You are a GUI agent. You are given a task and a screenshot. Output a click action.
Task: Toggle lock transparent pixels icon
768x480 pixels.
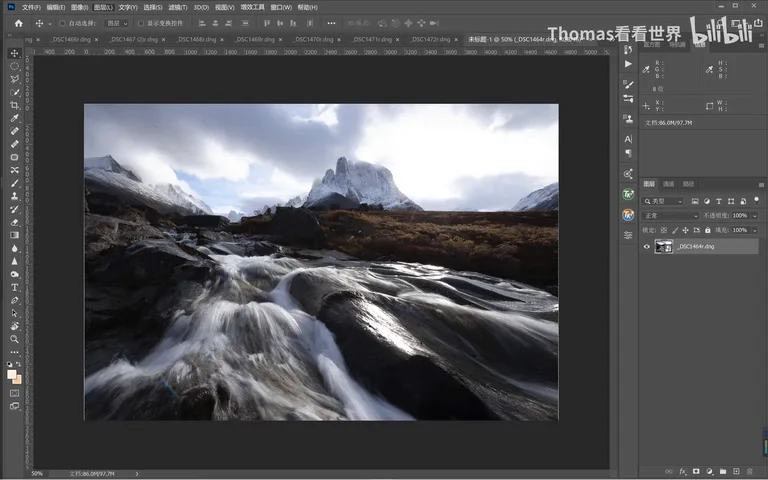(664, 230)
